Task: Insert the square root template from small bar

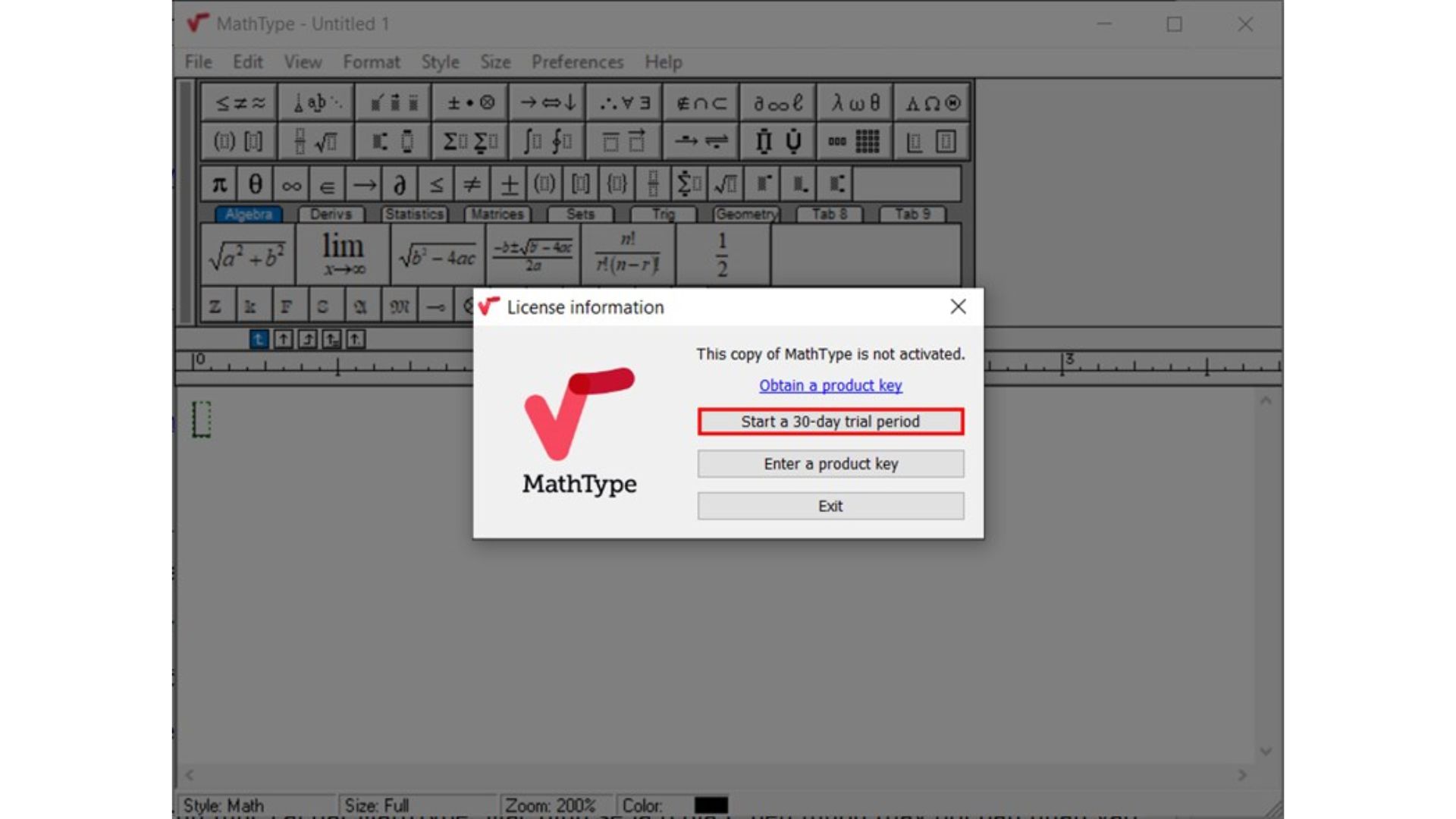Action: coord(726,184)
